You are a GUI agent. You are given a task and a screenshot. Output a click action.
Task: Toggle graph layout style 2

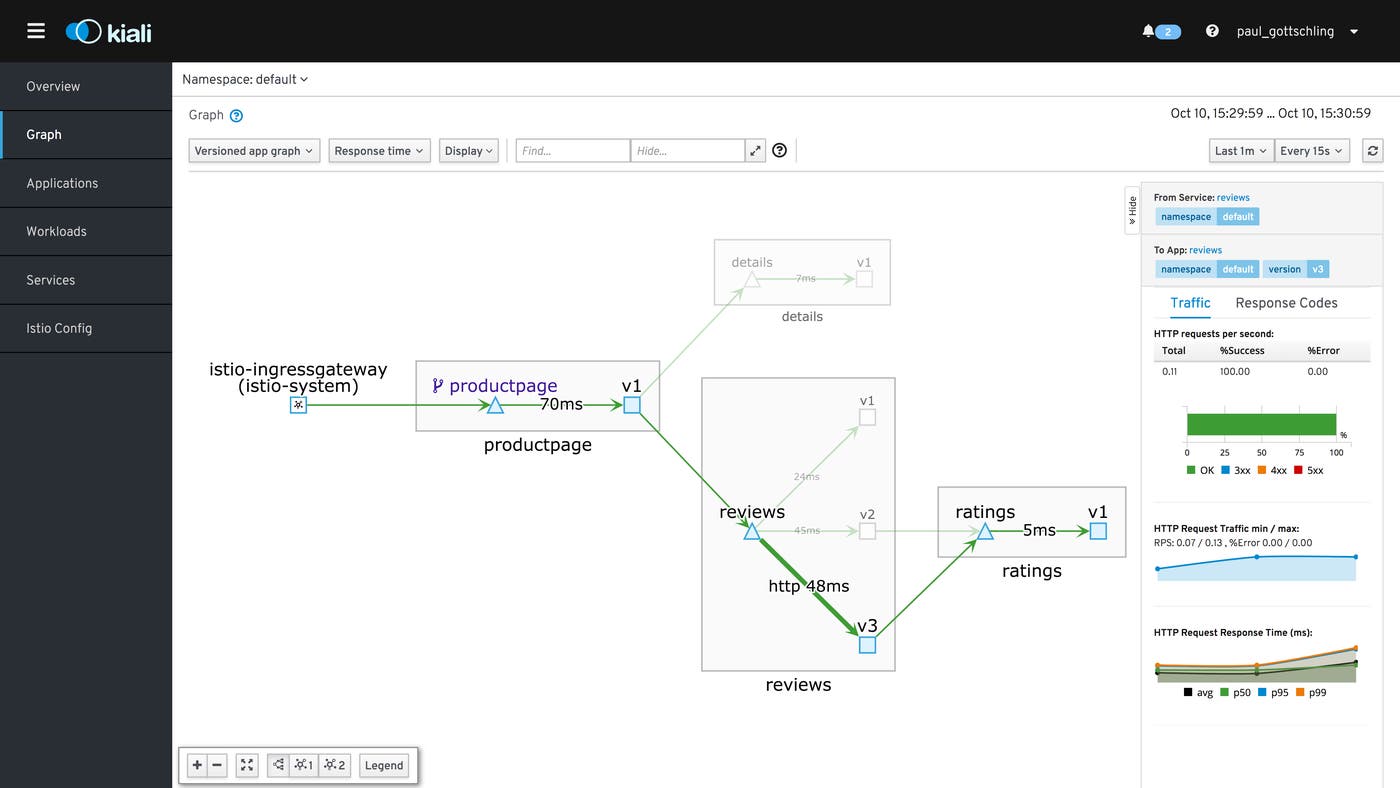point(335,765)
